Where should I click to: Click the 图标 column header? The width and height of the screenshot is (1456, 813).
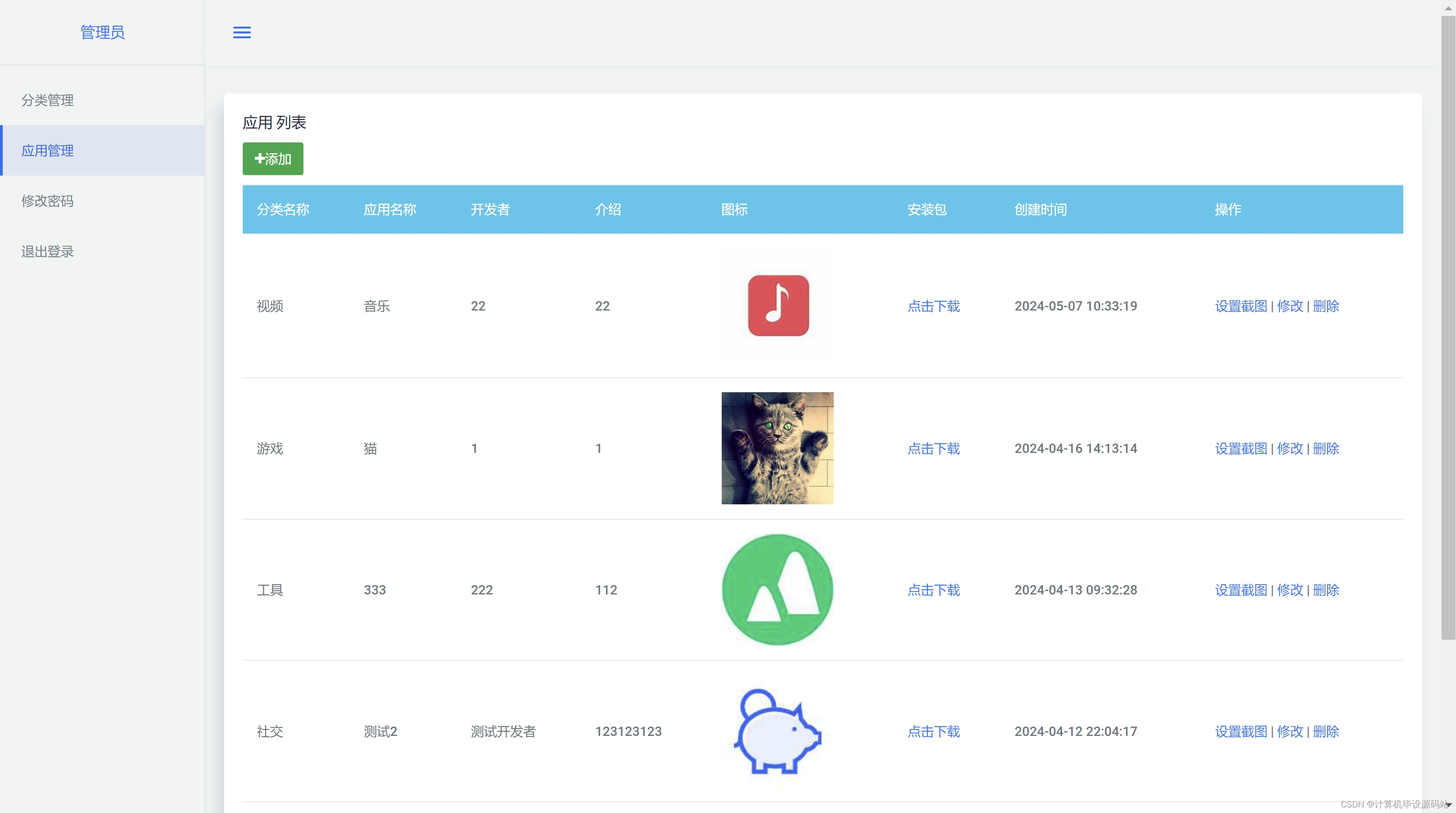pyautogui.click(x=735, y=209)
